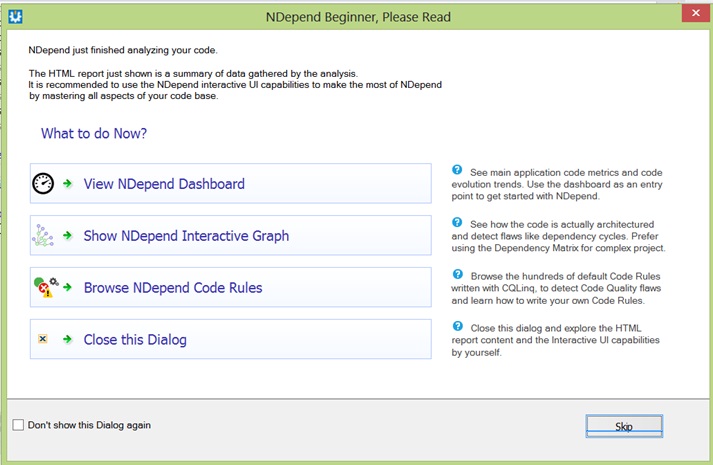Click the small close X icon beside Close this Dialog
The image size is (713, 465).
pyautogui.click(x=43, y=339)
